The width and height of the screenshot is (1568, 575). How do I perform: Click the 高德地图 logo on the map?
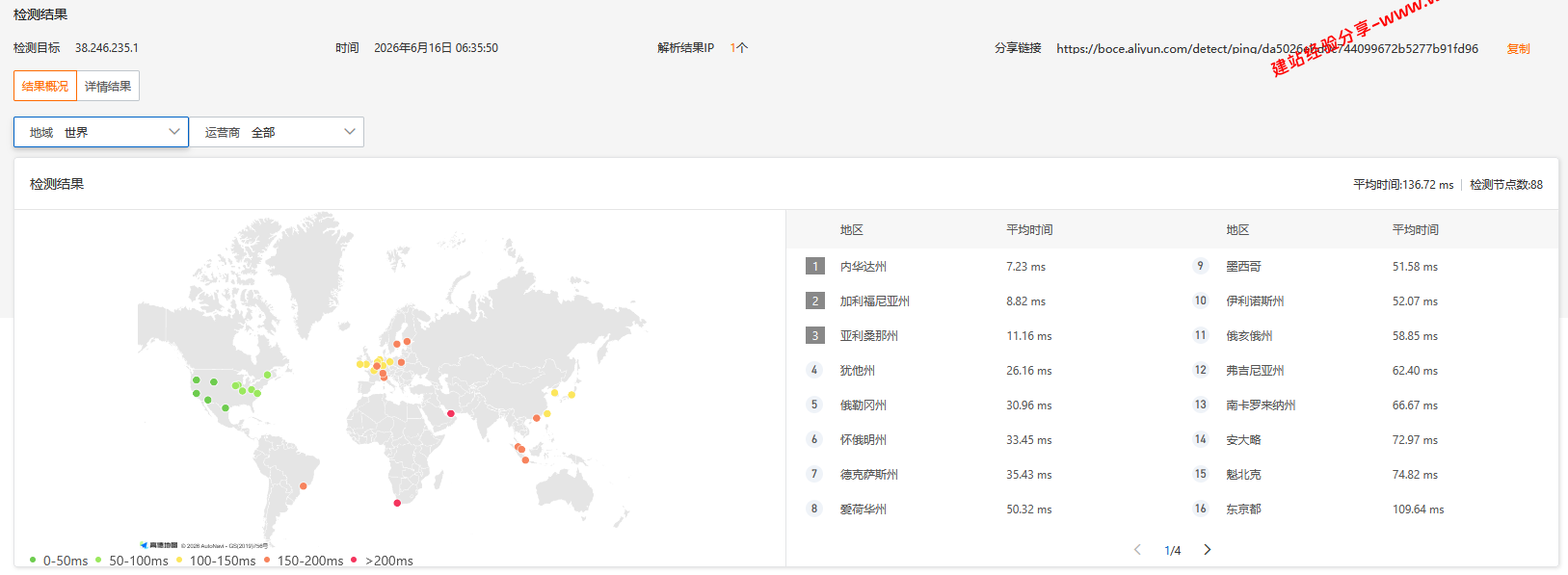click(159, 545)
